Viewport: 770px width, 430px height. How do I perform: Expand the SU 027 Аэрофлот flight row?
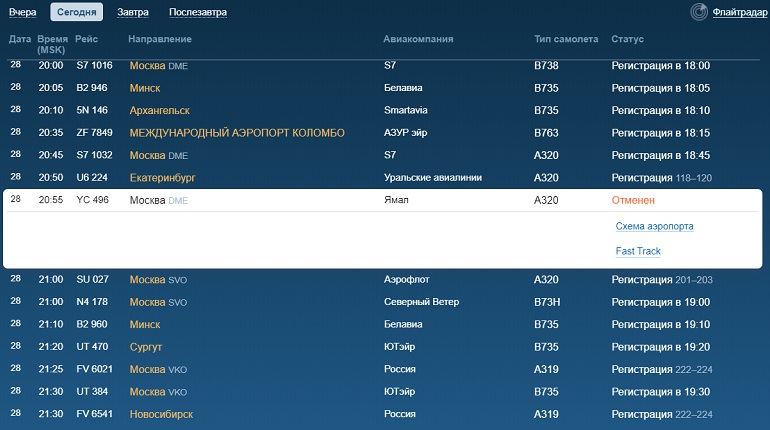click(x=382, y=280)
